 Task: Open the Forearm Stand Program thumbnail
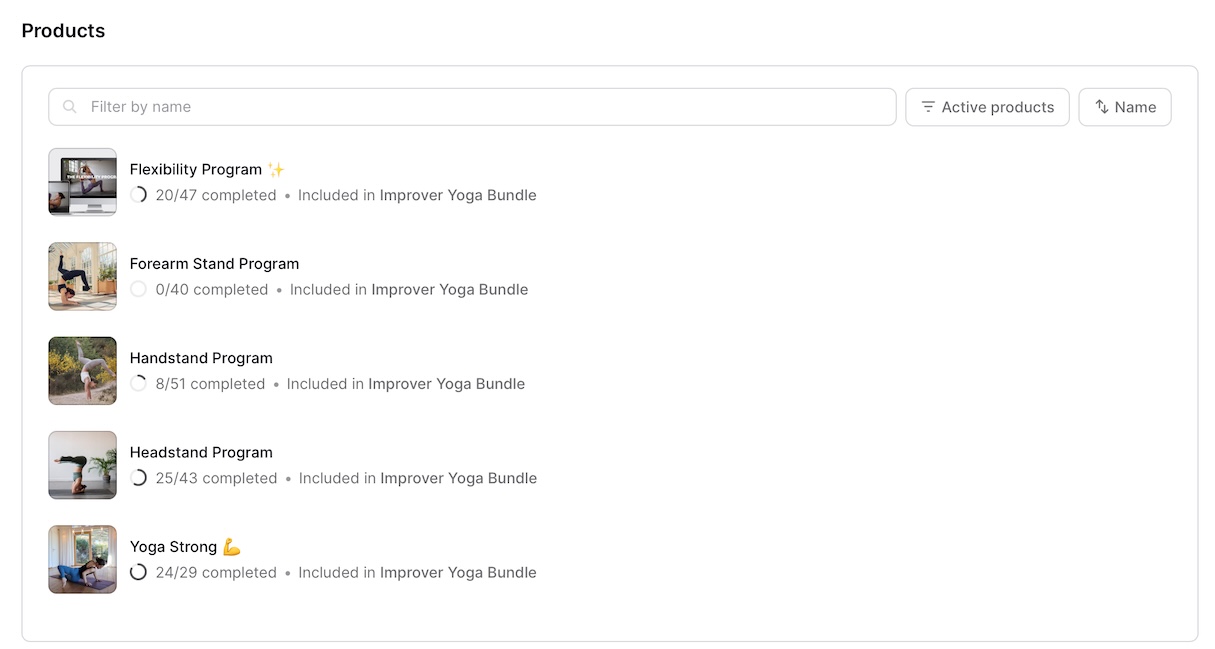click(x=83, y=276)
